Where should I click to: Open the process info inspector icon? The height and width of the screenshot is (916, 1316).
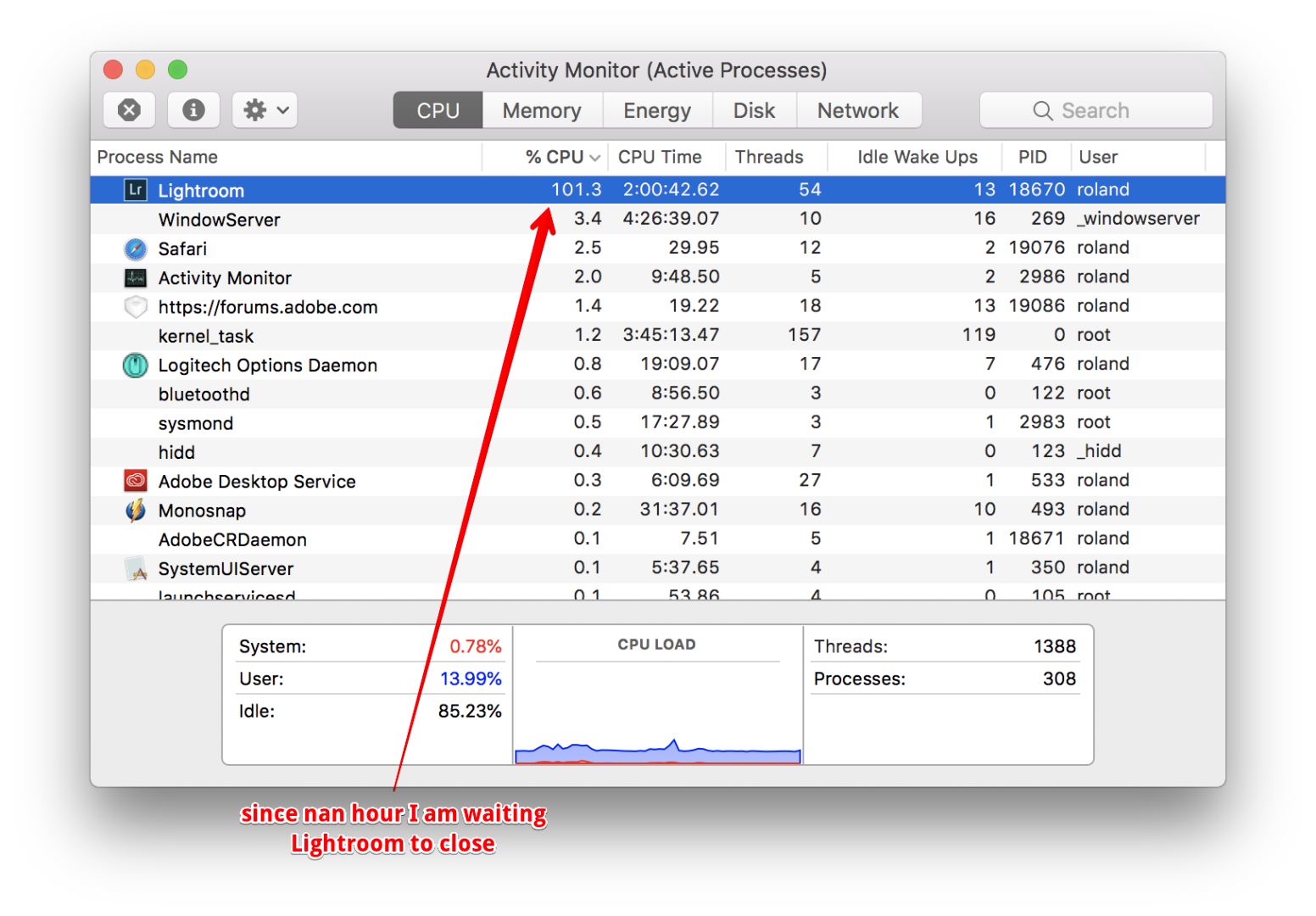click(193, 110)
